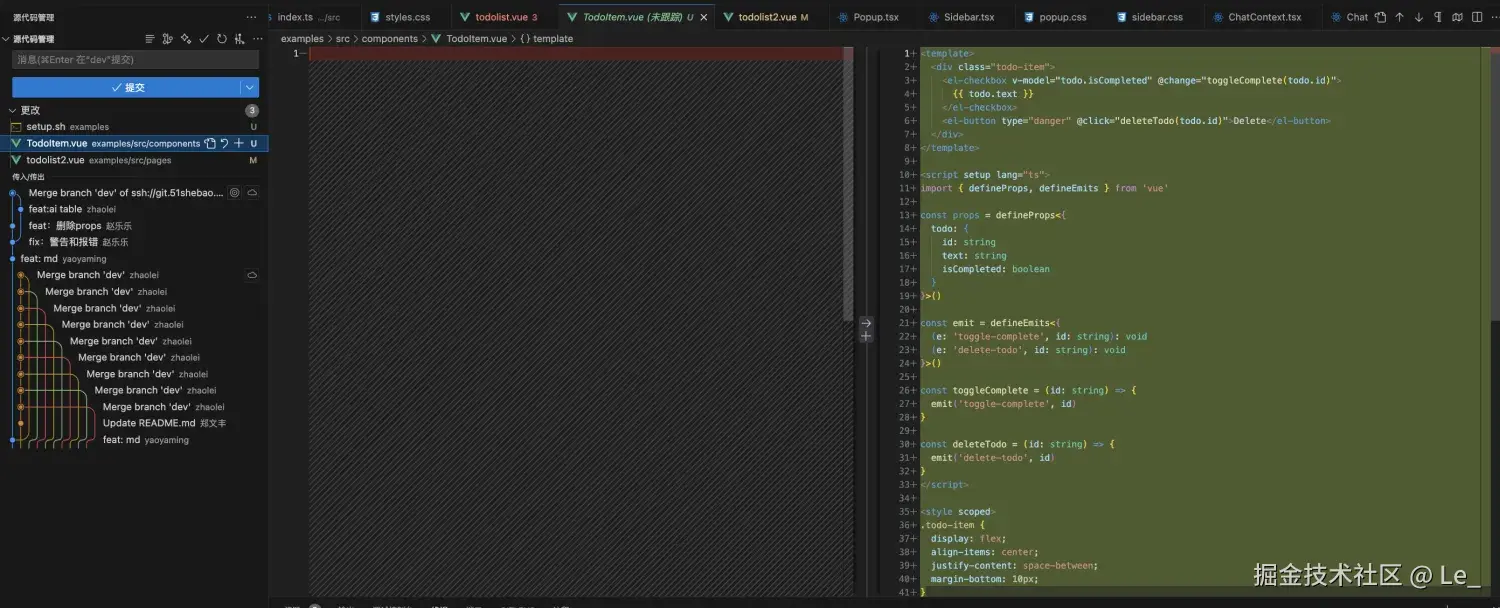Screen dimensions: 1500x608
Task: Close the TodoItem.vue (未跟踪) tab
Action: click(704, 17)
